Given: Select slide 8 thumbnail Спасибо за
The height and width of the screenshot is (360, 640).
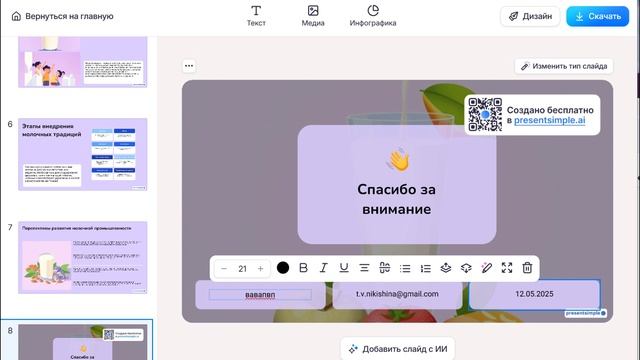Looking at the screenshot, I should click(x=82, y=342).
